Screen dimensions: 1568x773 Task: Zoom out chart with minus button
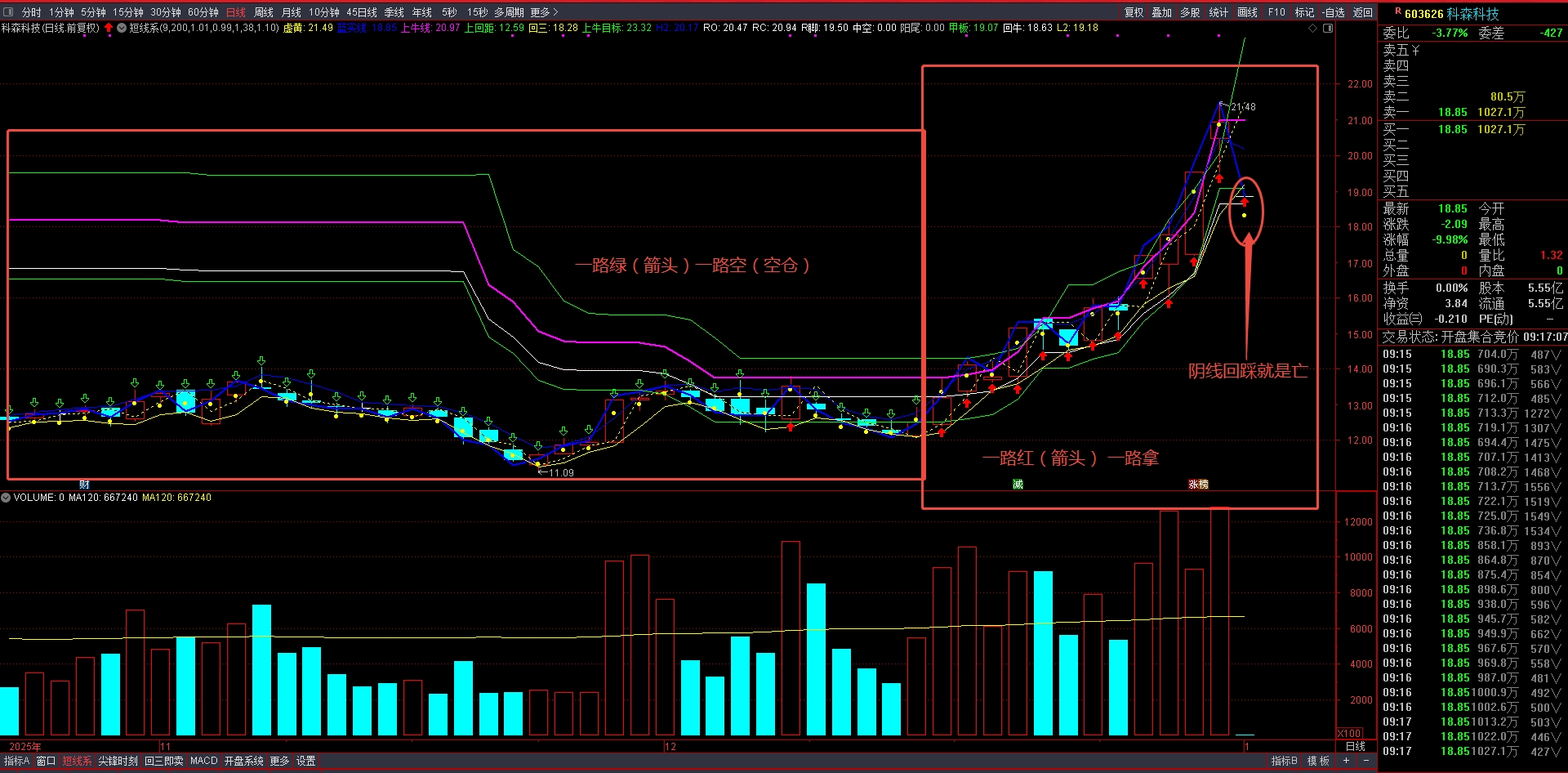[x=1365, y=761]
